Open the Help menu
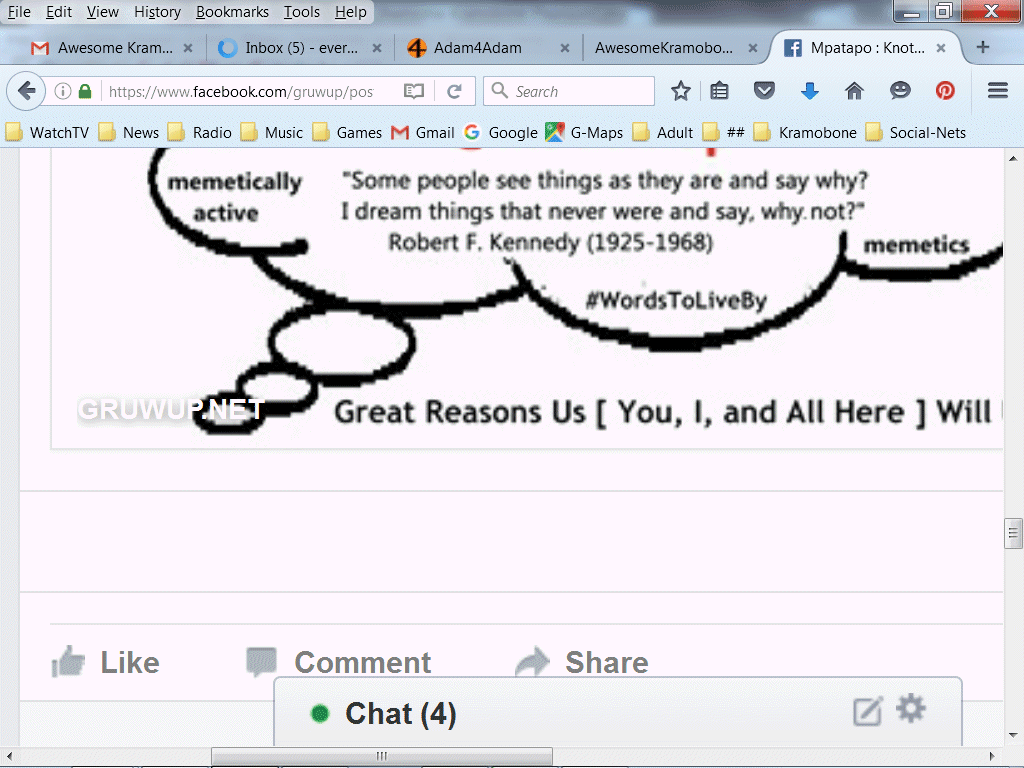 (351, 12)
